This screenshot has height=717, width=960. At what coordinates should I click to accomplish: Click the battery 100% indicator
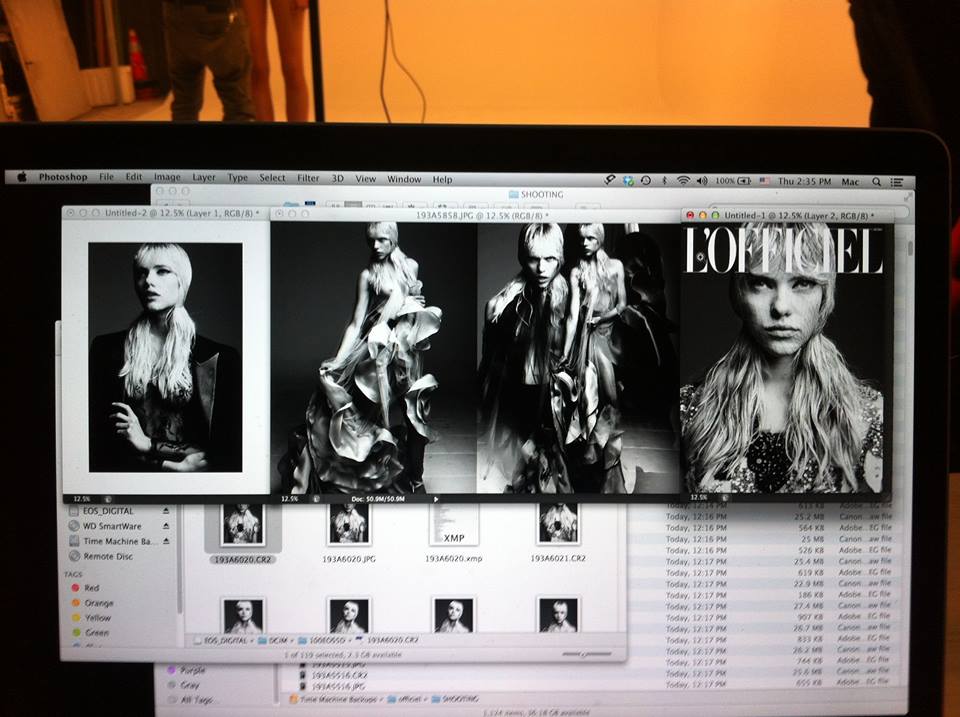733,181
